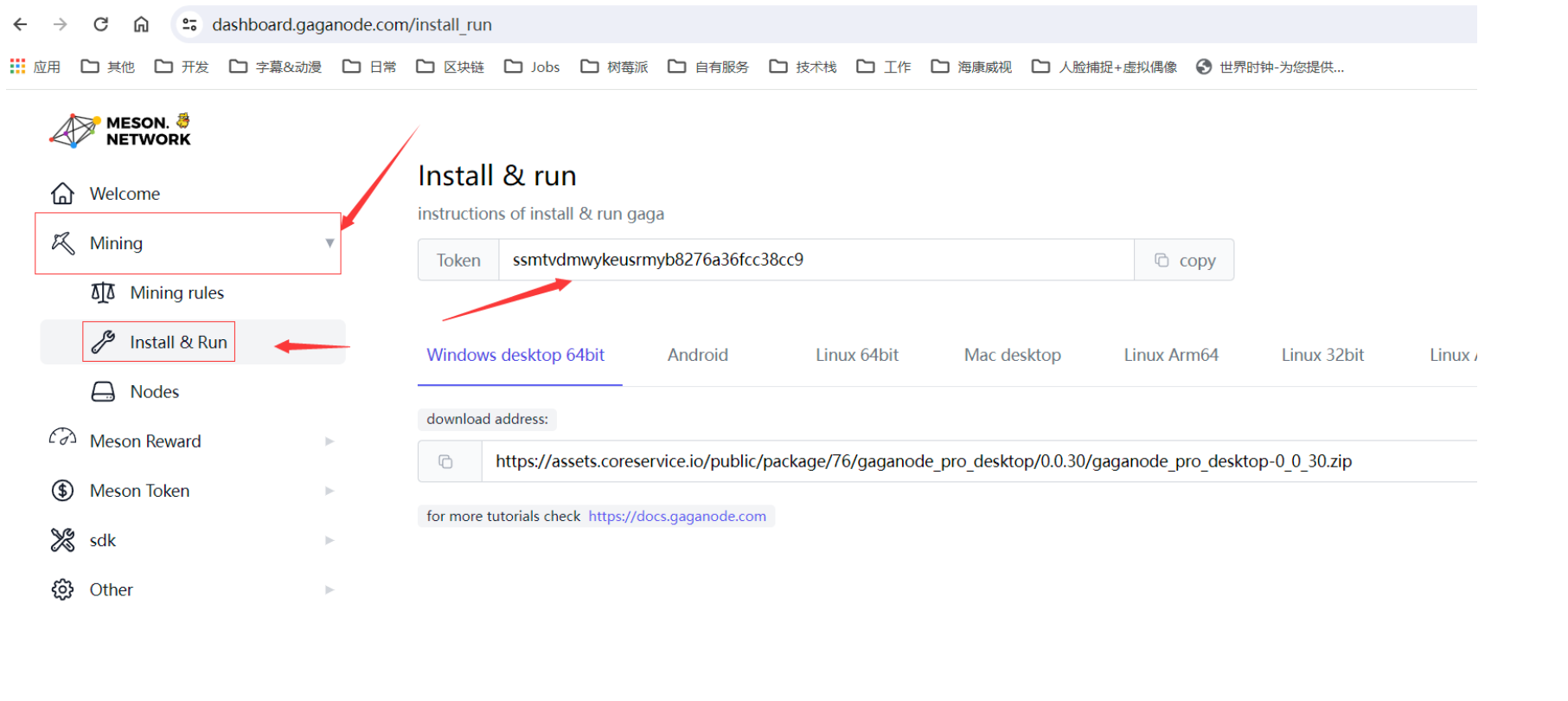Click the browser forward arrow
The image size is (1568, 701).
[x=60, y=24]
